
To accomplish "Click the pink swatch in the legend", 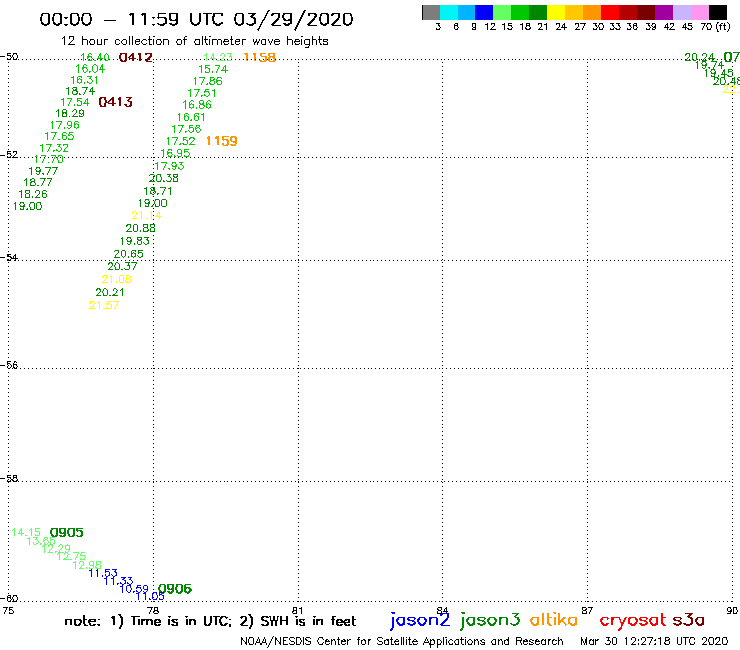I will coord(699,12).
